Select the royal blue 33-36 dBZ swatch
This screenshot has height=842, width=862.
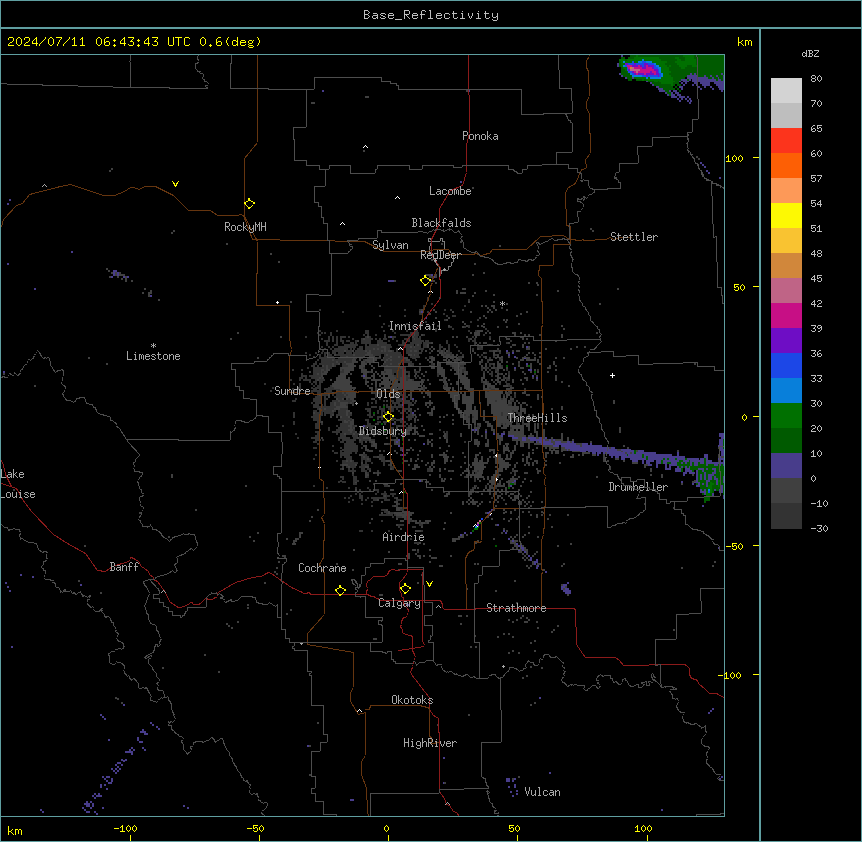click(786, 365)
